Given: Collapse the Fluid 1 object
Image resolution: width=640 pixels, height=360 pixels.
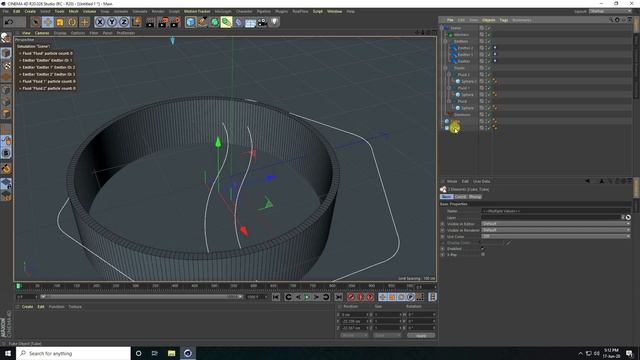Looking at the screenshot, I should (449, 88).
